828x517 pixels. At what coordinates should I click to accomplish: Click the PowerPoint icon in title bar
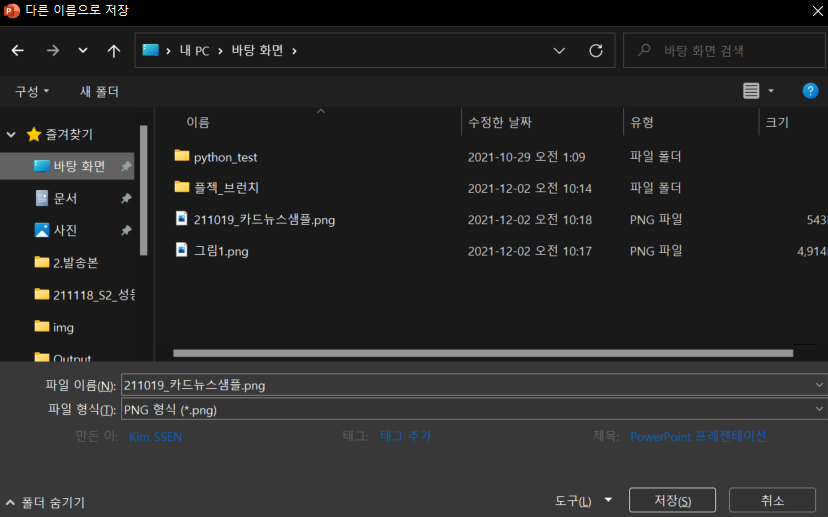[12, 11]
